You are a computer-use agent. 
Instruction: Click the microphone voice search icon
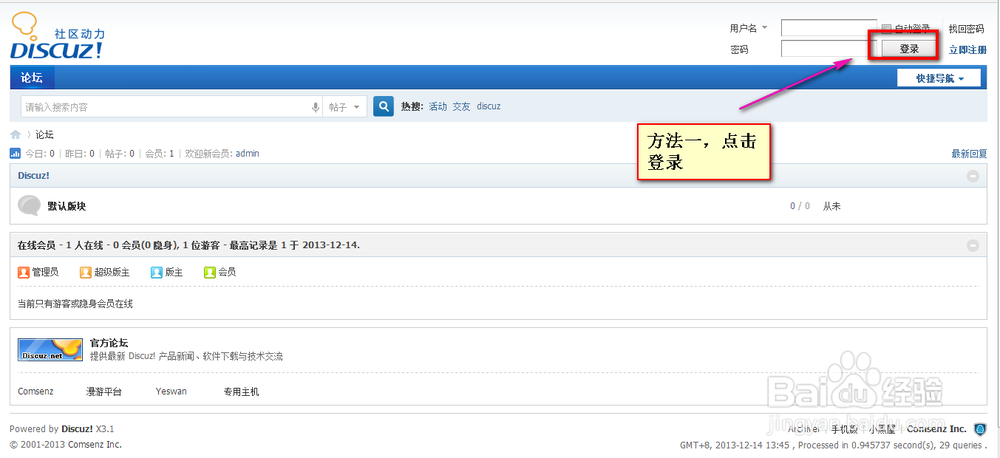tap(315, 107)
